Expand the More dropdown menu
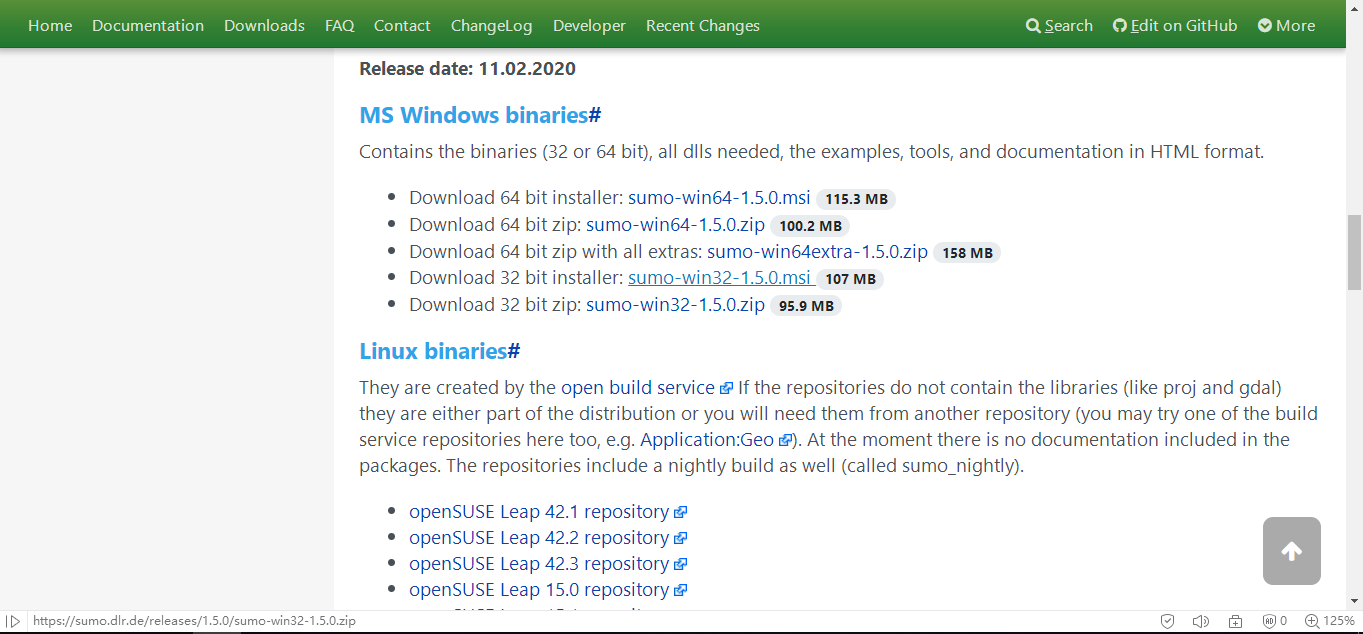The height and width of the screenshot is (634, 1363). point(1287,25)
